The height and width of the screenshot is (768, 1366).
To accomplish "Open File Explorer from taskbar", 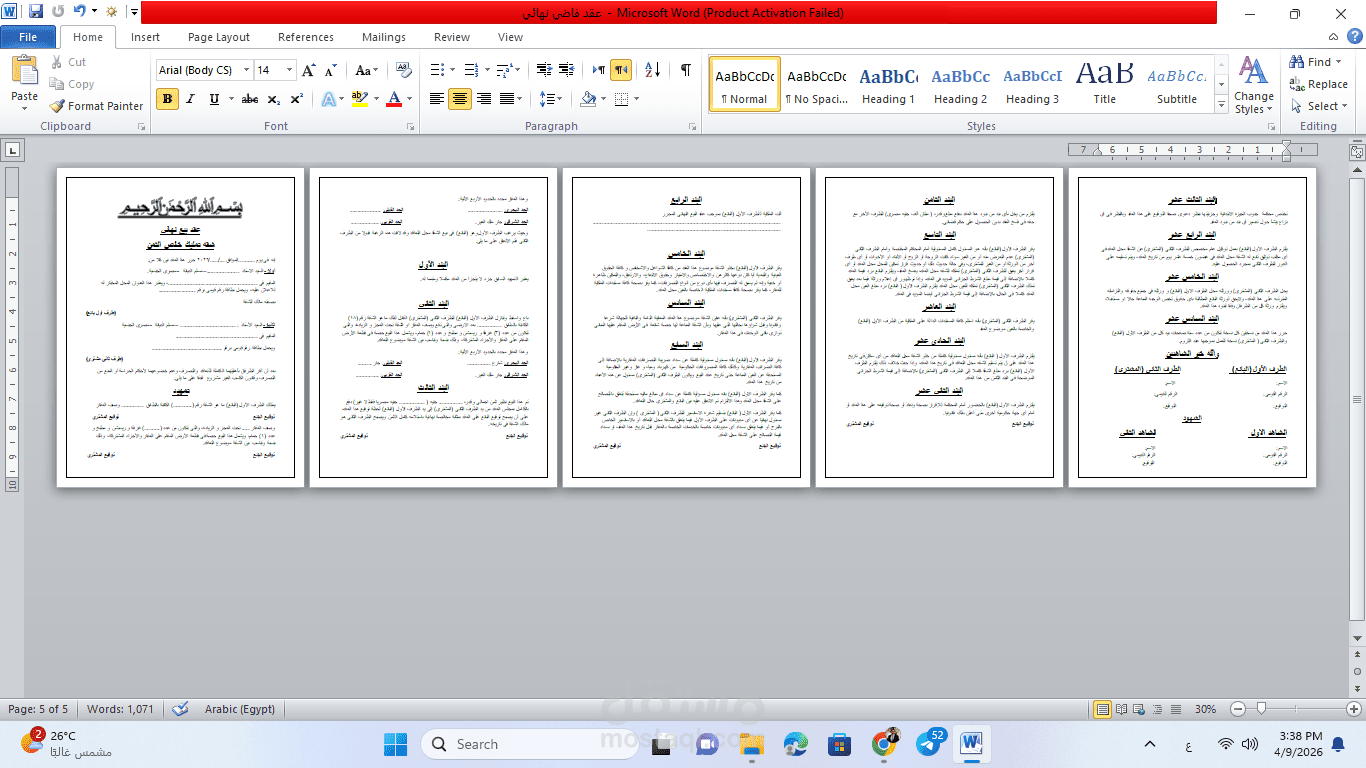I will point(752,744).
